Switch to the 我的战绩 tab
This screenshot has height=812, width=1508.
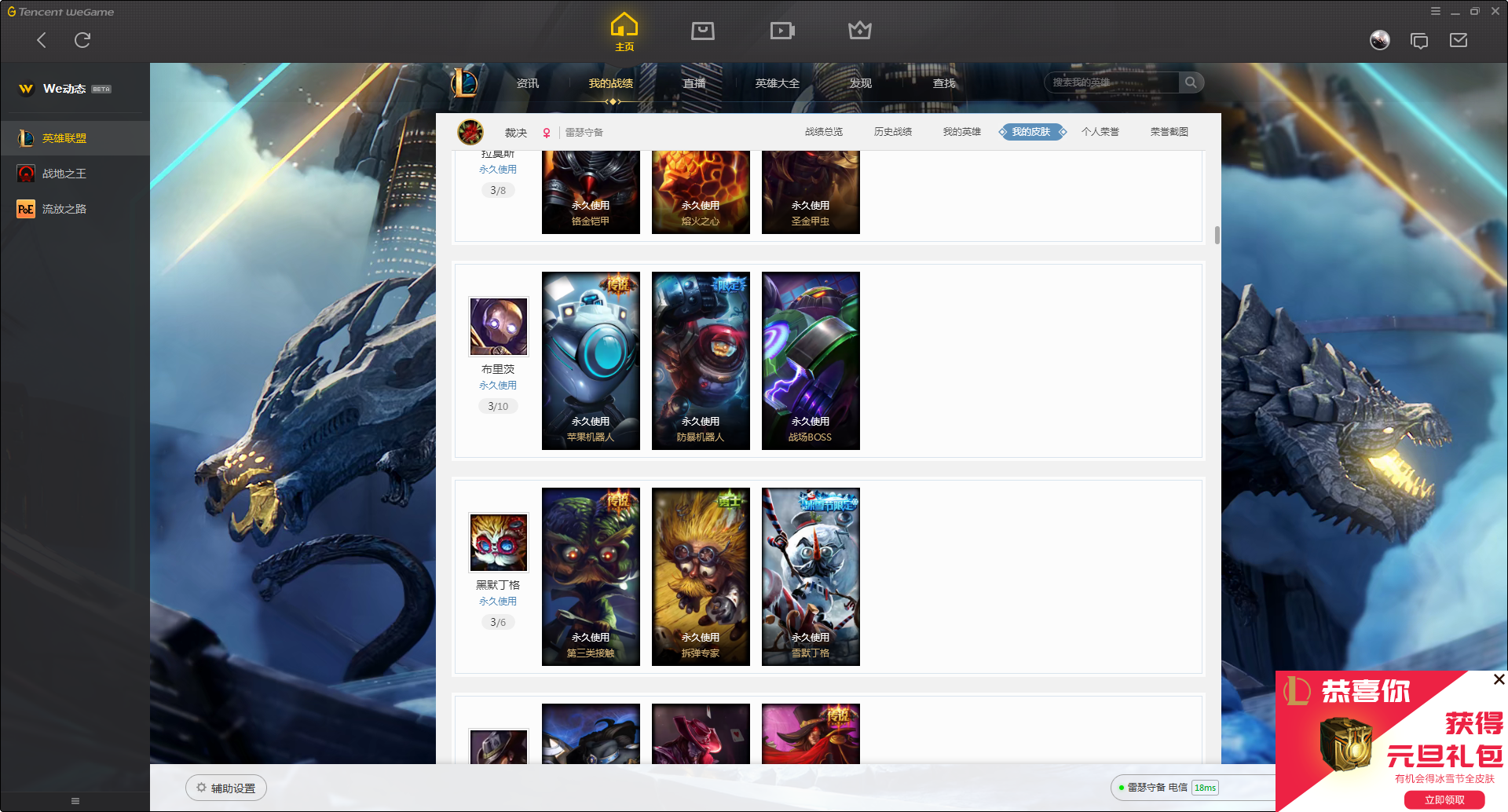pos(611,83)
